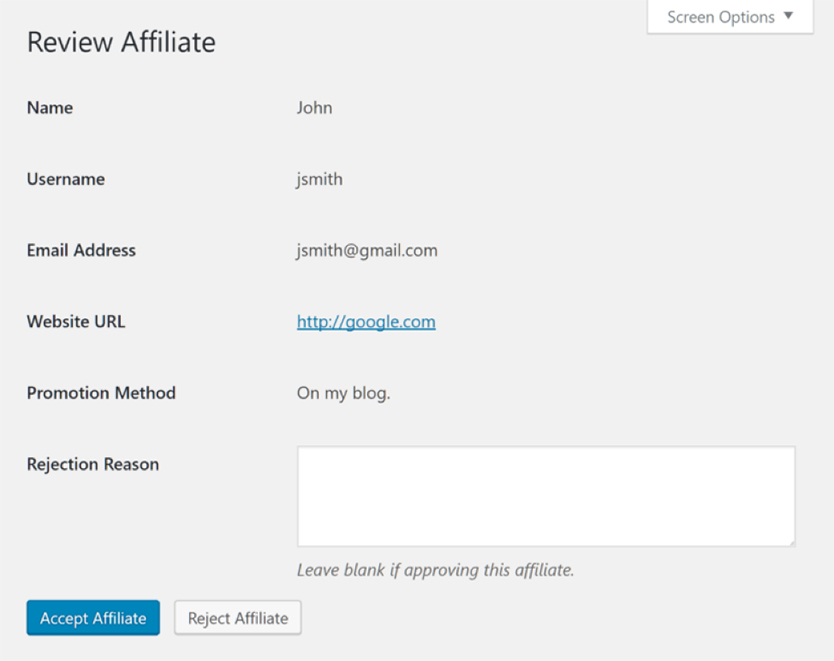The width and height of the screenshot is (834, 661).
Task: Click the 'Leave blank if approving' hint
Action: pos(435,570)
